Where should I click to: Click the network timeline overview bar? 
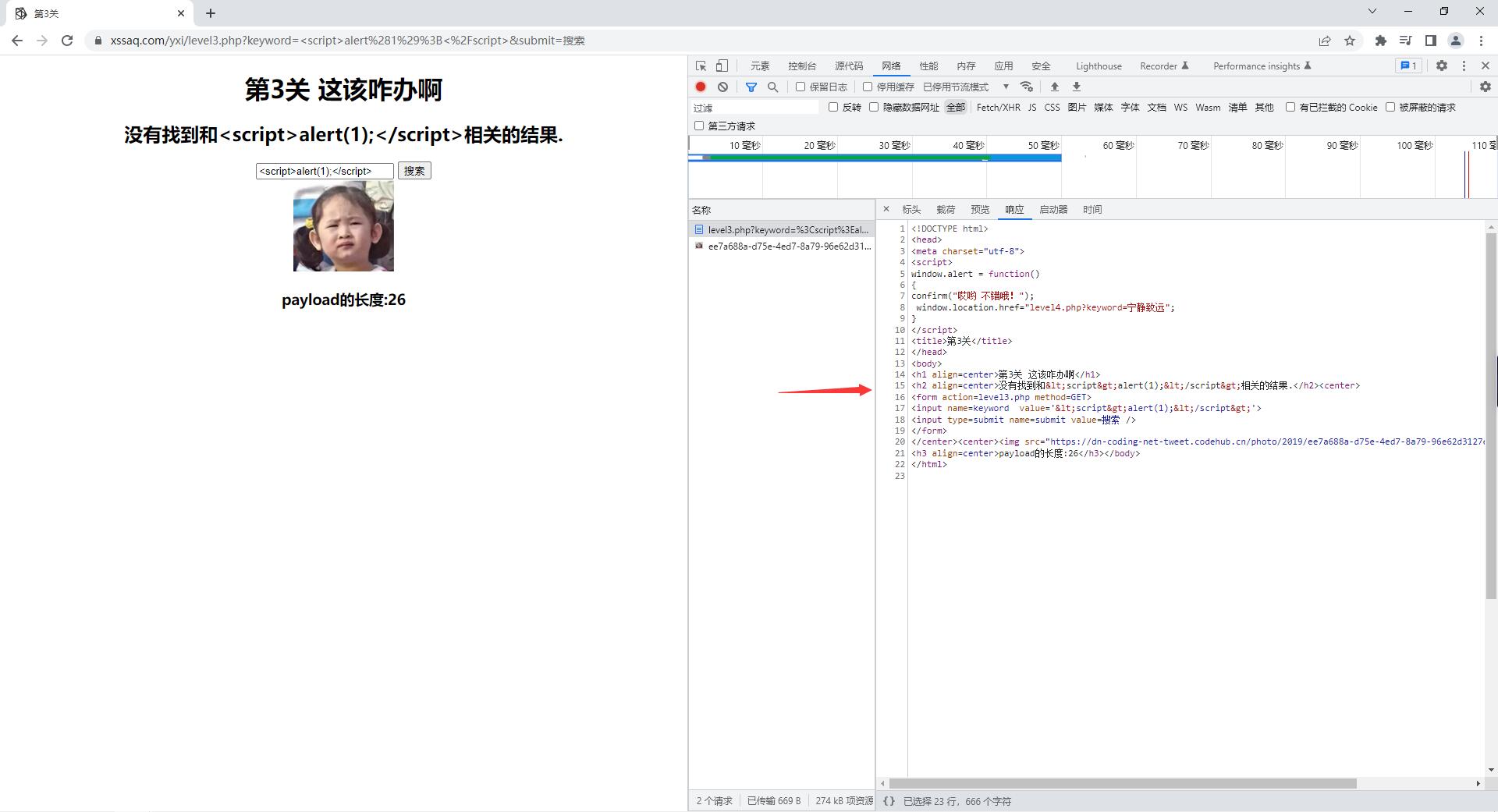875,158
